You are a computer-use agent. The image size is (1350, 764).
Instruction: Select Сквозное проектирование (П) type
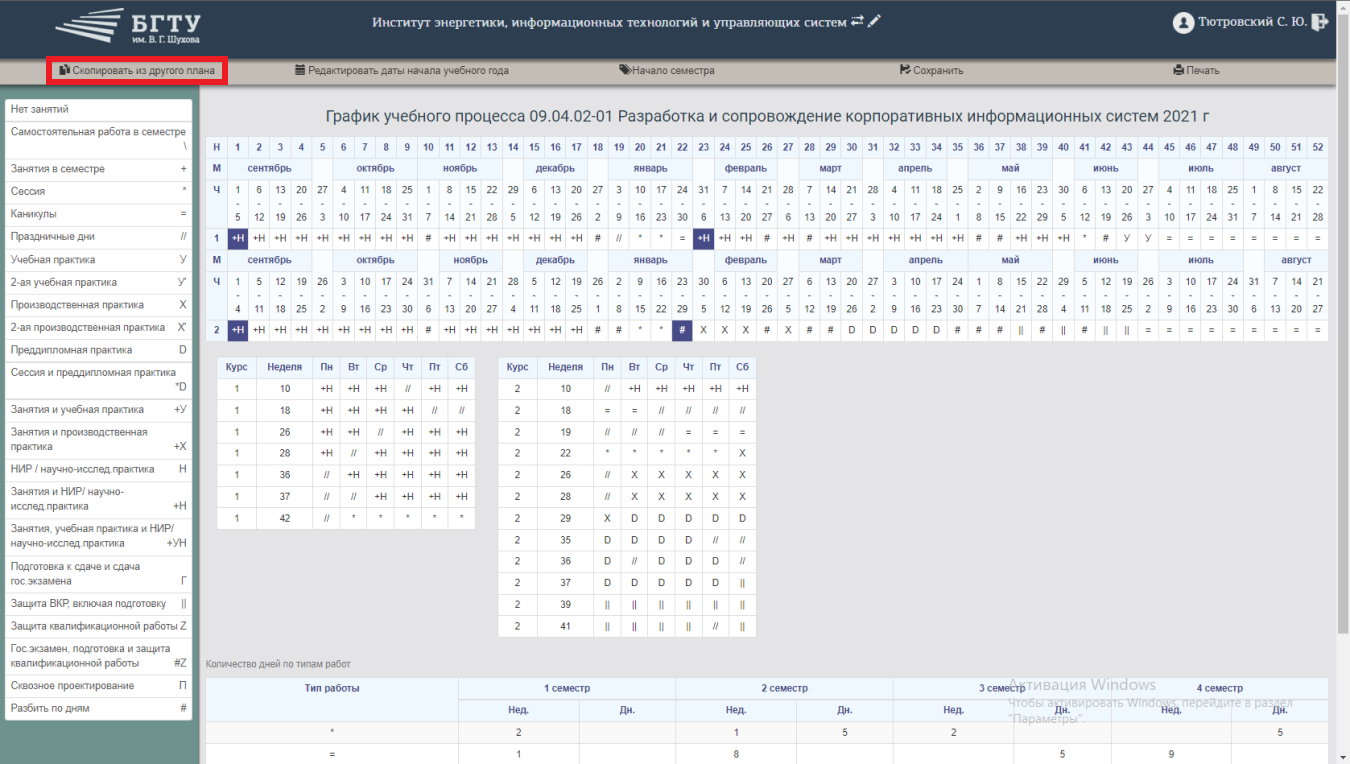[98, 686]
